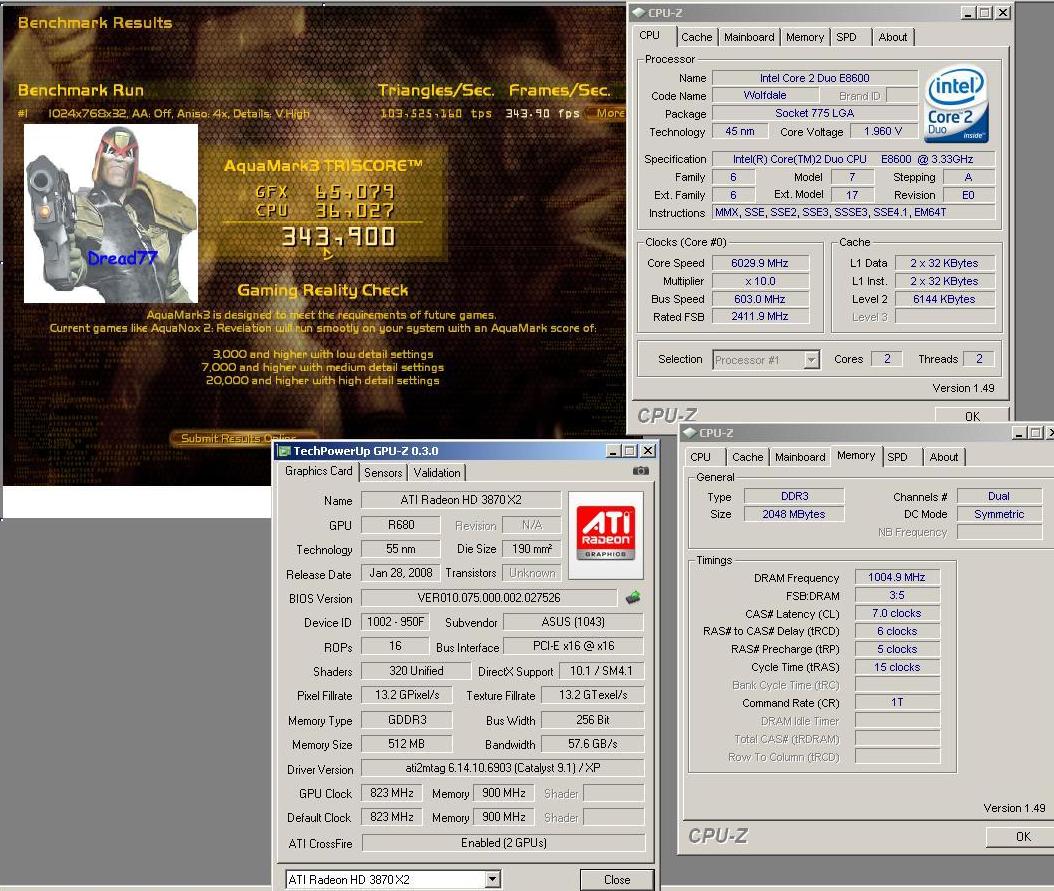Click the BIOS Version VER010.075.000.002.027526 field
Screen dimensions: 1054x891
click(489, 597)
